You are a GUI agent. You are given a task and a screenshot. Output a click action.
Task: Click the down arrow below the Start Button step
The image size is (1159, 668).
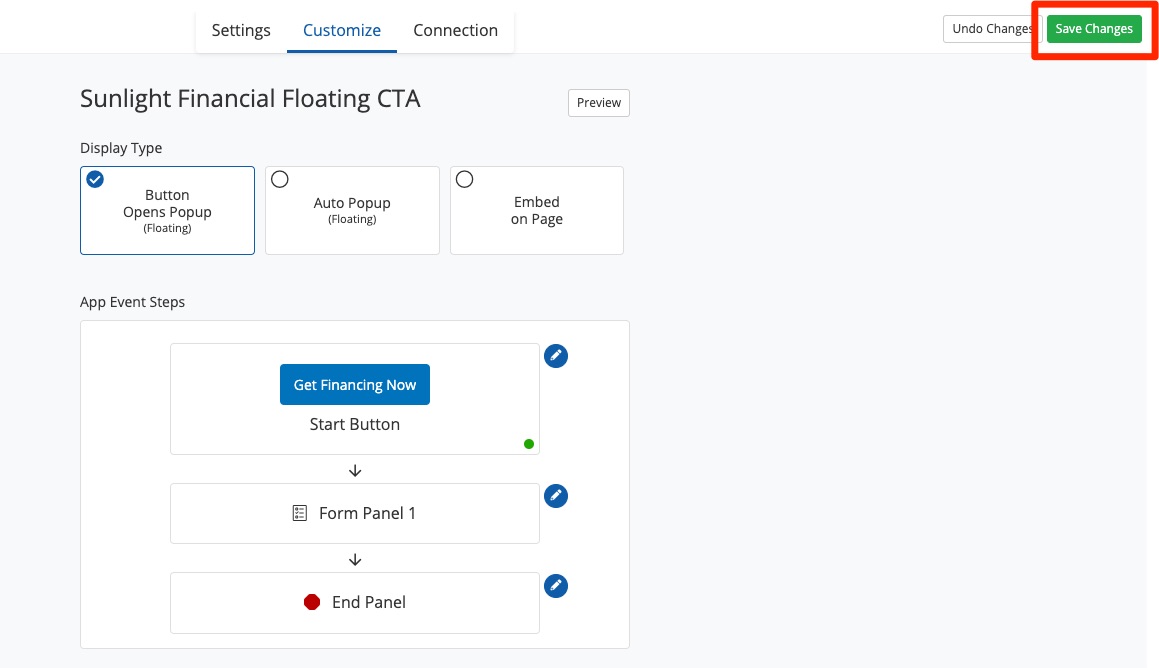click(355, 470)
